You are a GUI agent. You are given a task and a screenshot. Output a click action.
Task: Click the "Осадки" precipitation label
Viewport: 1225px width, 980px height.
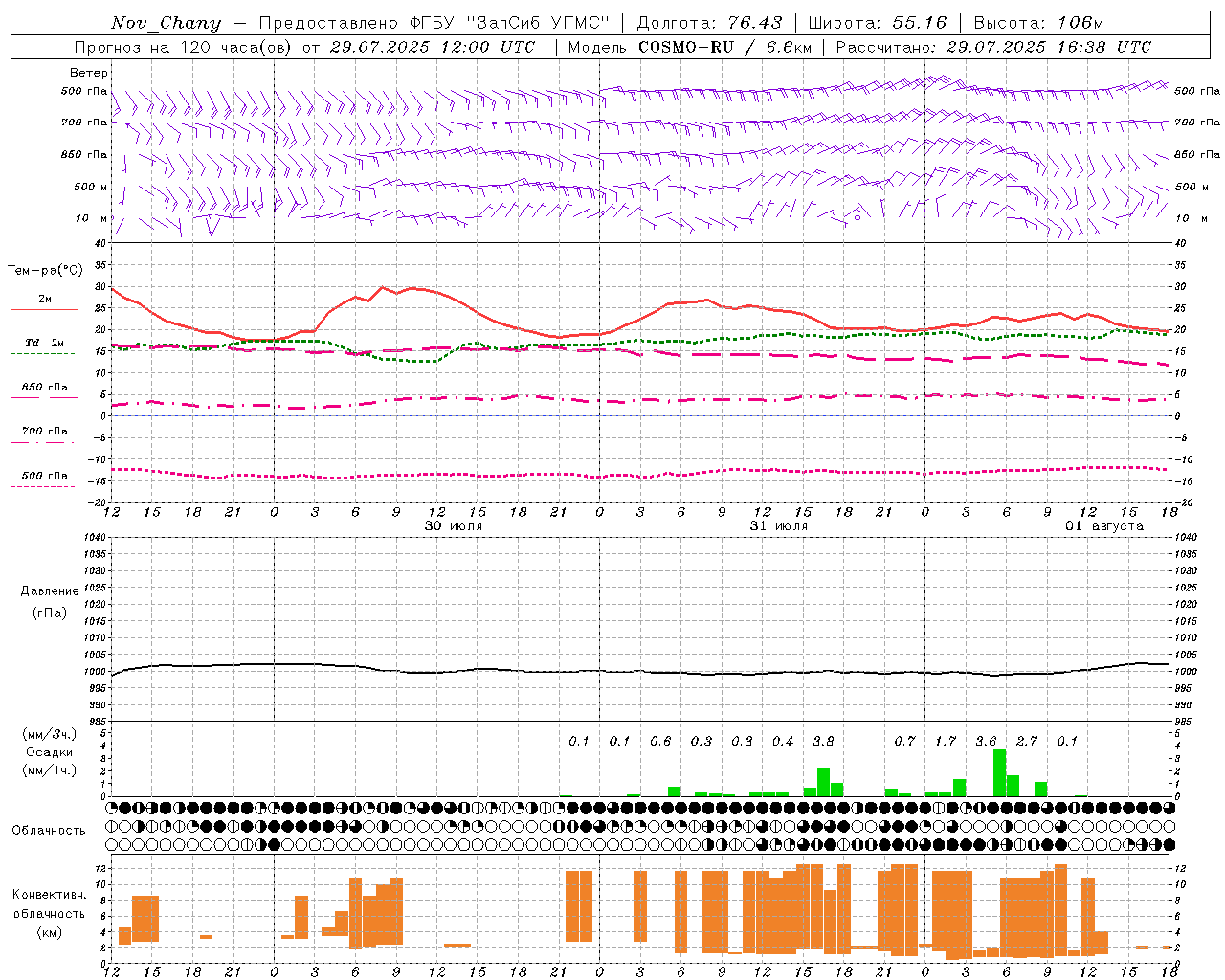[x=50, y=752]
